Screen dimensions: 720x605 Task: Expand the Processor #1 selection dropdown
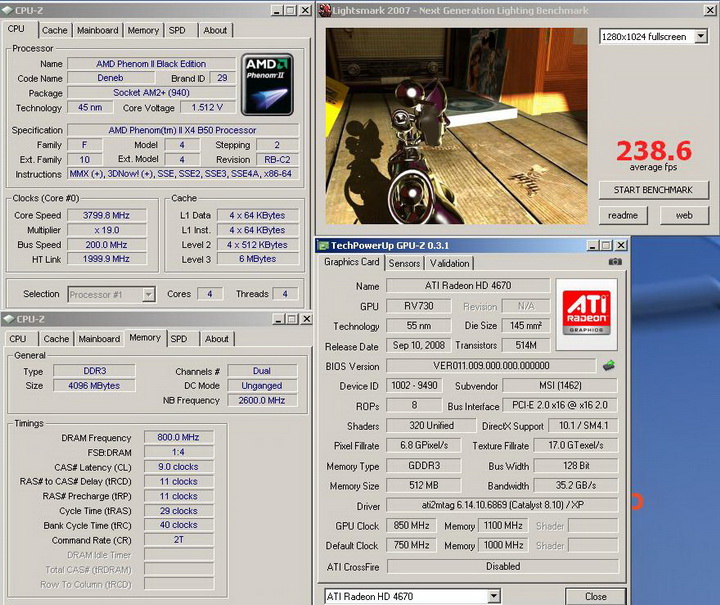pos(148,294)
